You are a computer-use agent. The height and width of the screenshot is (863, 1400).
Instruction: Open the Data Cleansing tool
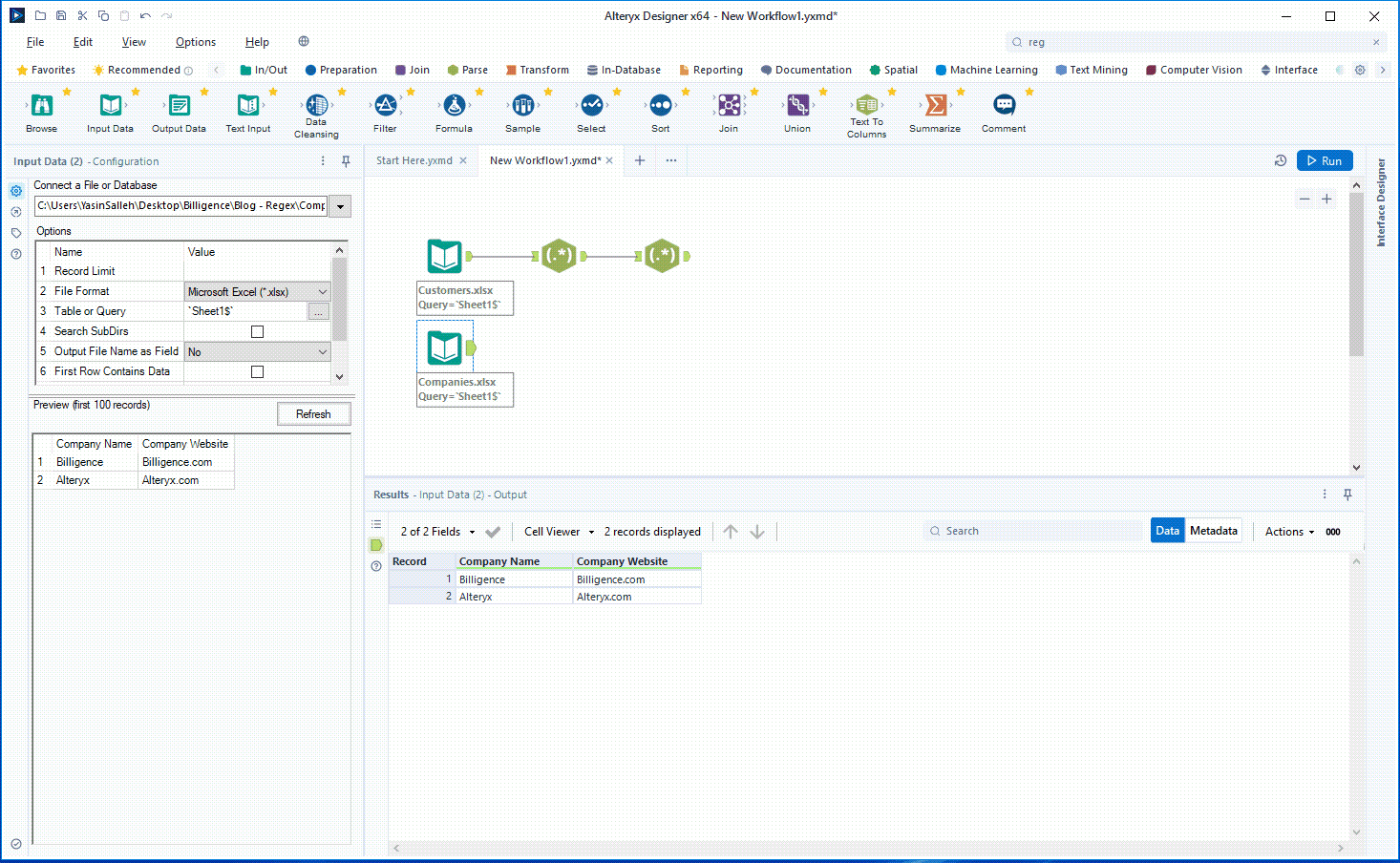tap(316, 112)
